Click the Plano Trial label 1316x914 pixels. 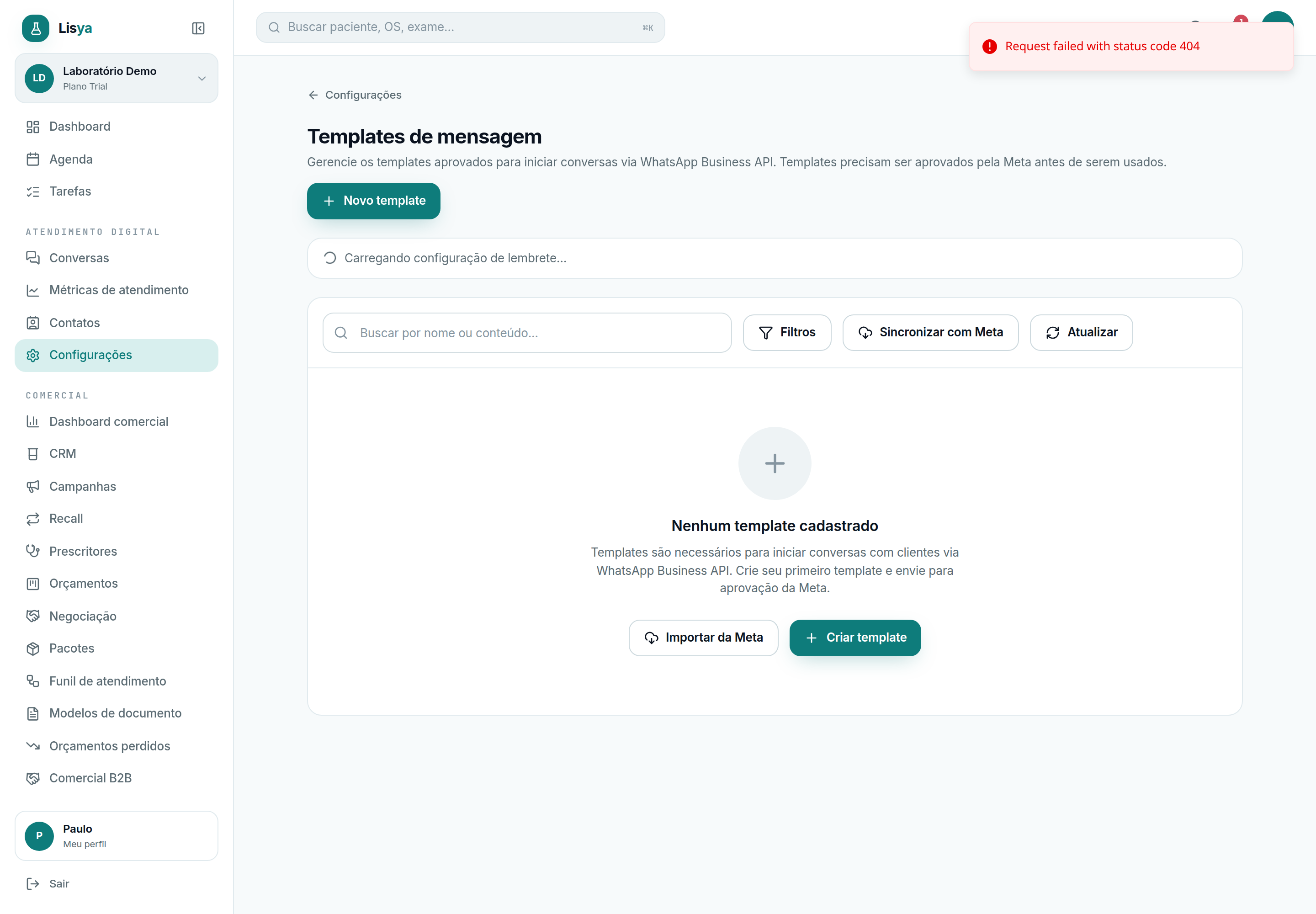pos(85,86)
